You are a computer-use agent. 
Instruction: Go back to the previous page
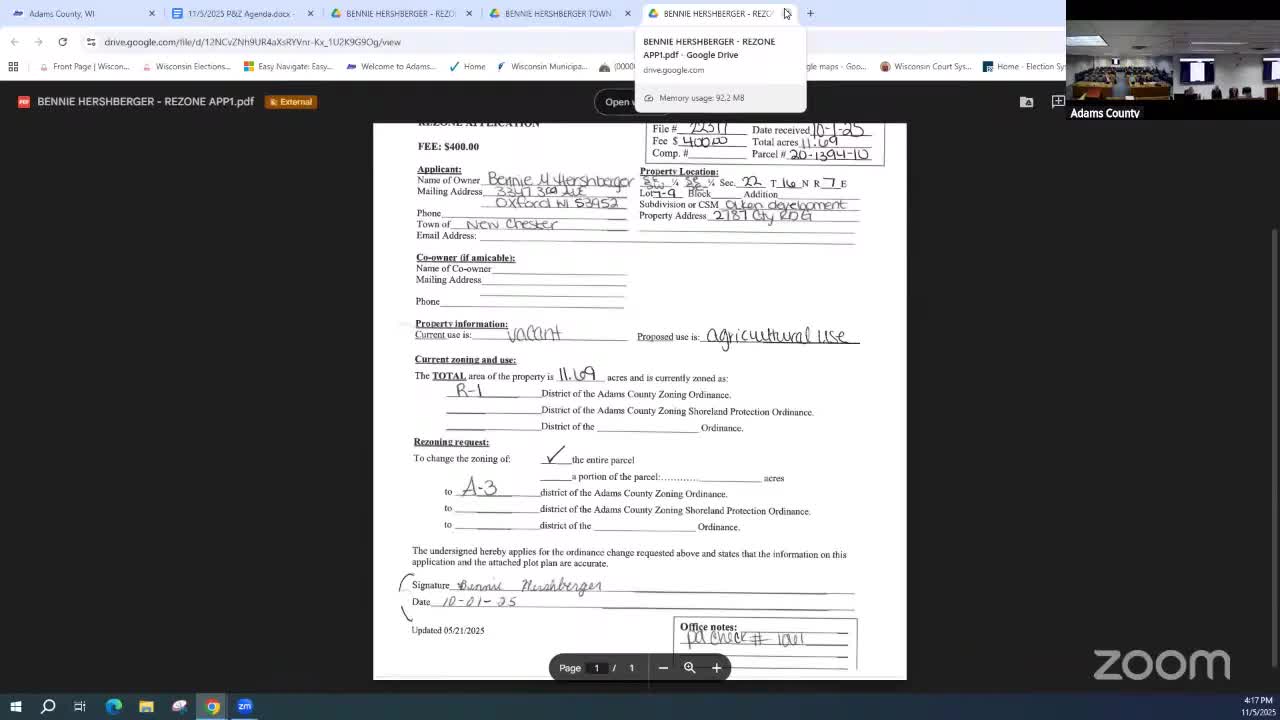pos(14,42)
